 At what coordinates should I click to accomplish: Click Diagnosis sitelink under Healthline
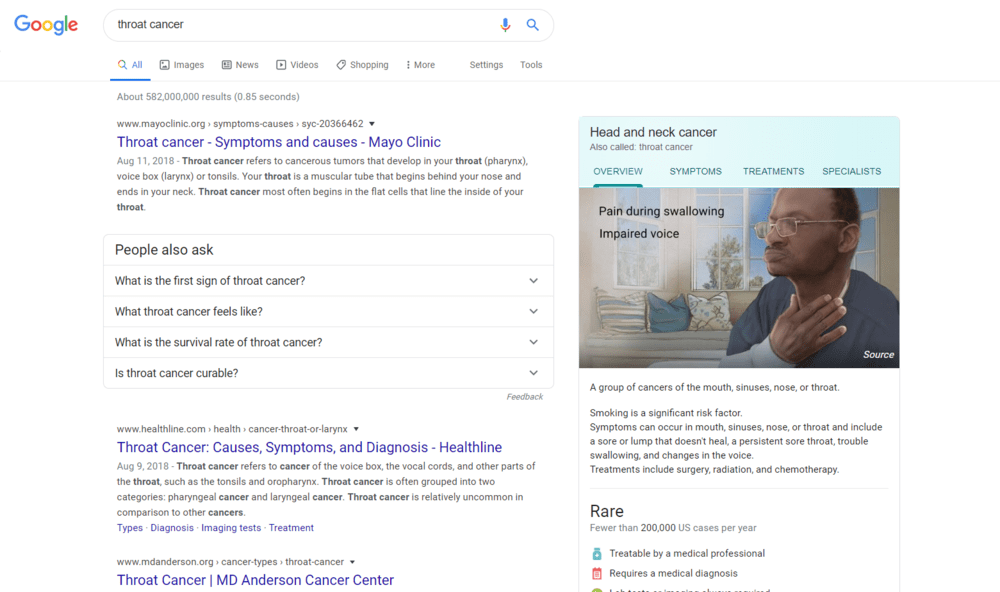point(172,528)
